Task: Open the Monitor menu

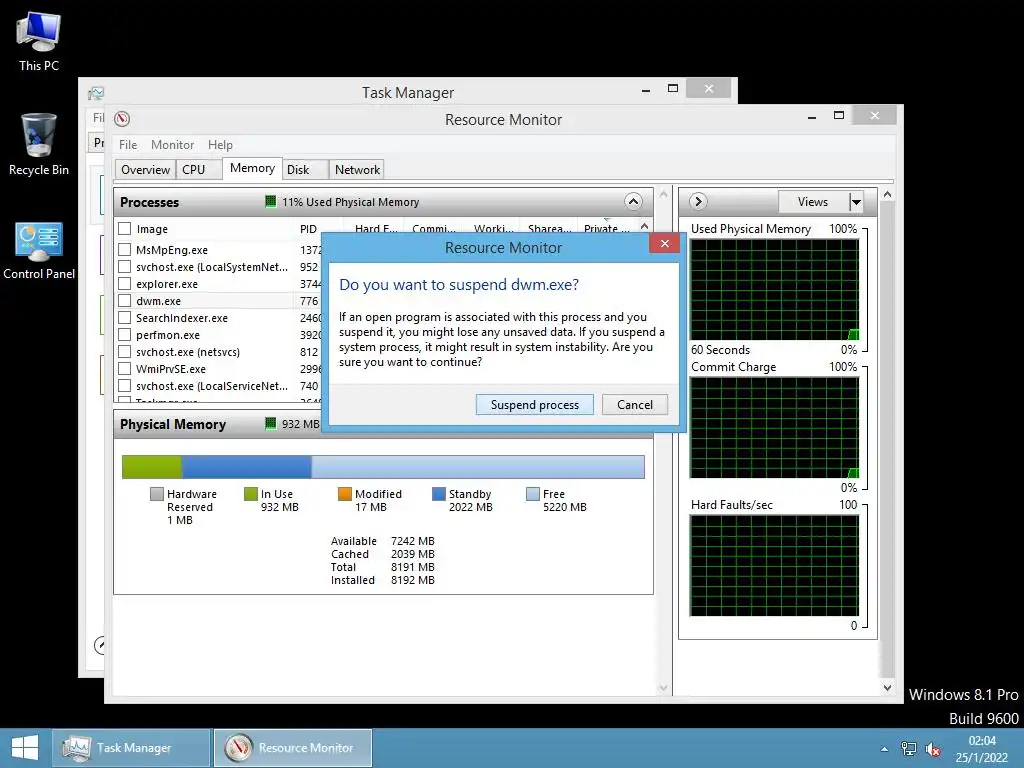Action: [x=172, y=145]
